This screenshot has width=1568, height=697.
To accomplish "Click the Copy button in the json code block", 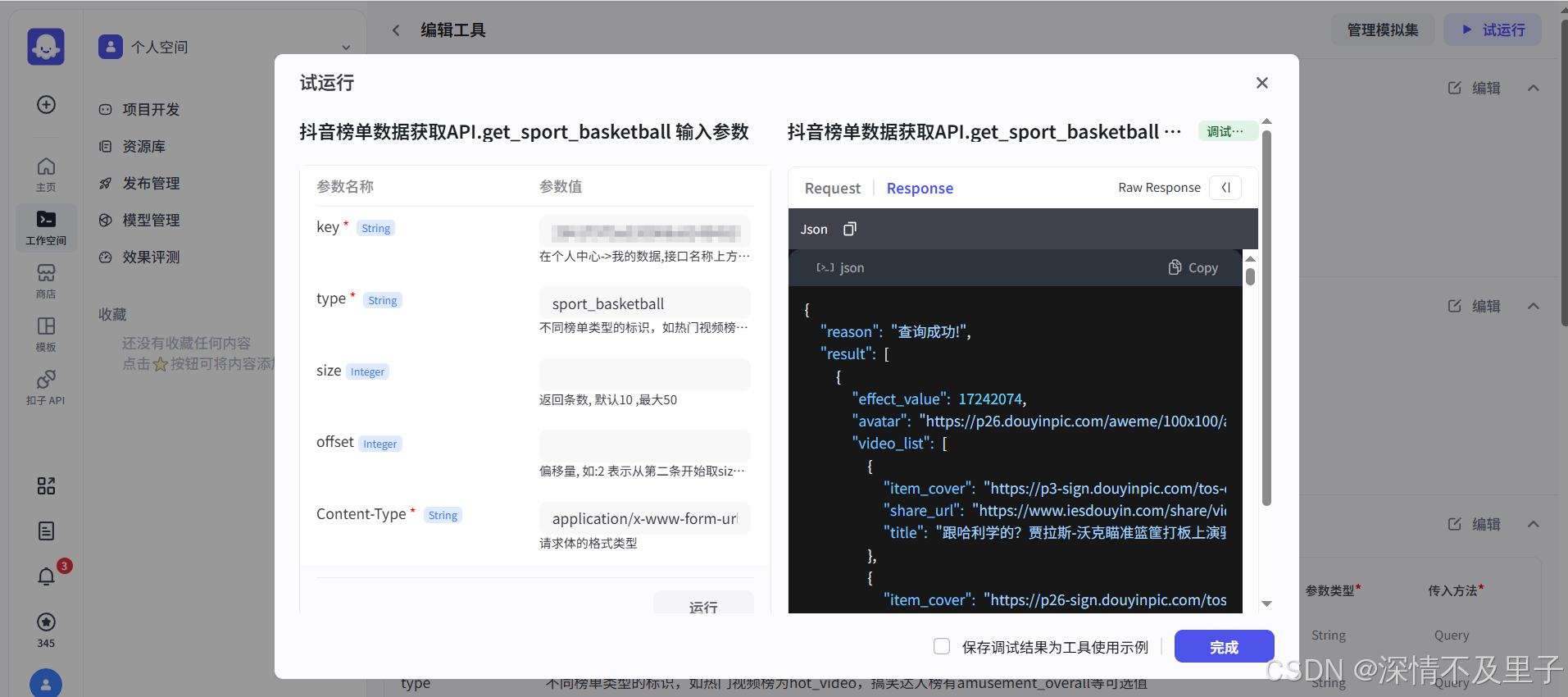I will coord(1193,267).
